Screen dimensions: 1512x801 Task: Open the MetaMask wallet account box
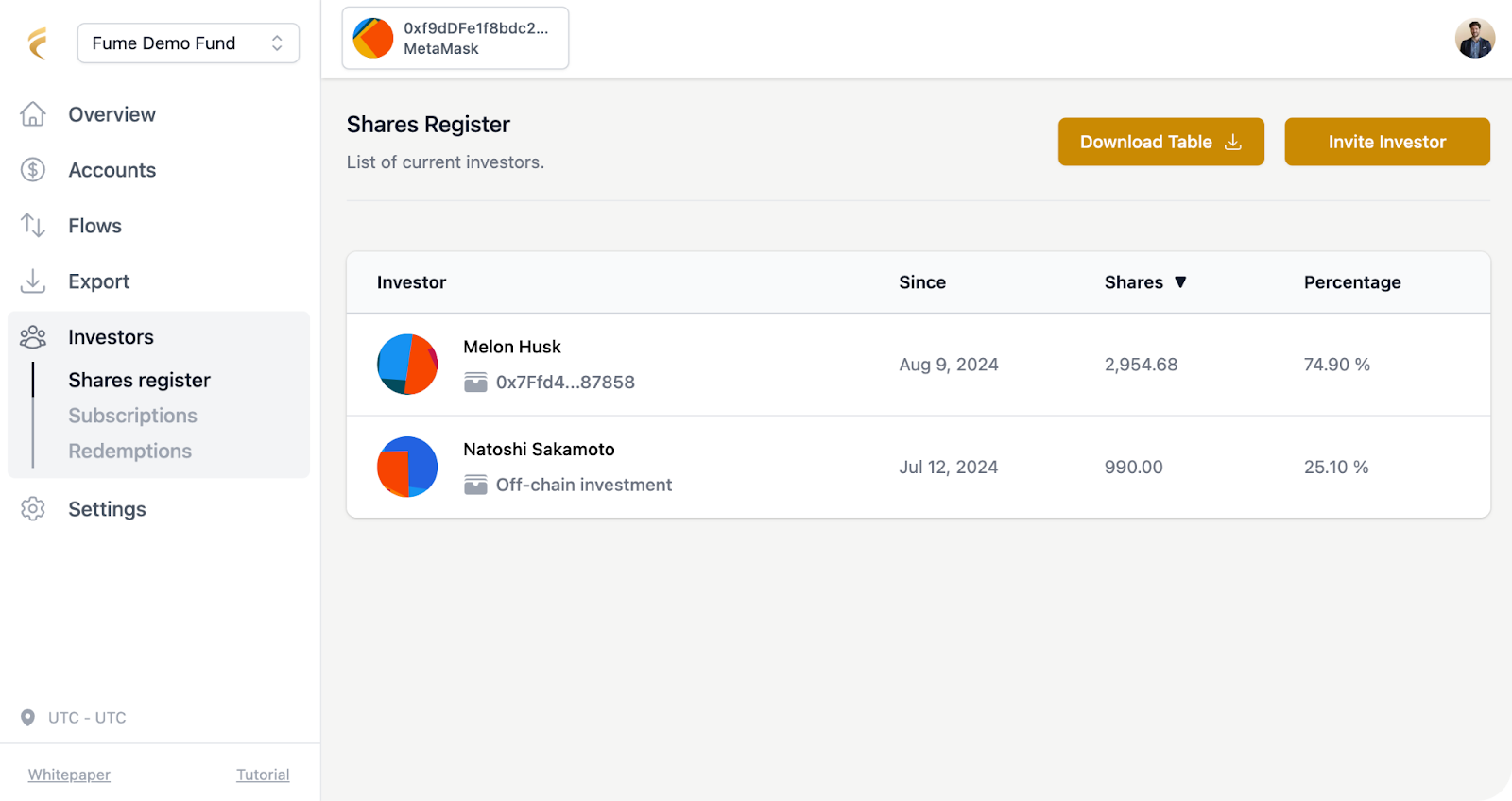coord(455,39)
